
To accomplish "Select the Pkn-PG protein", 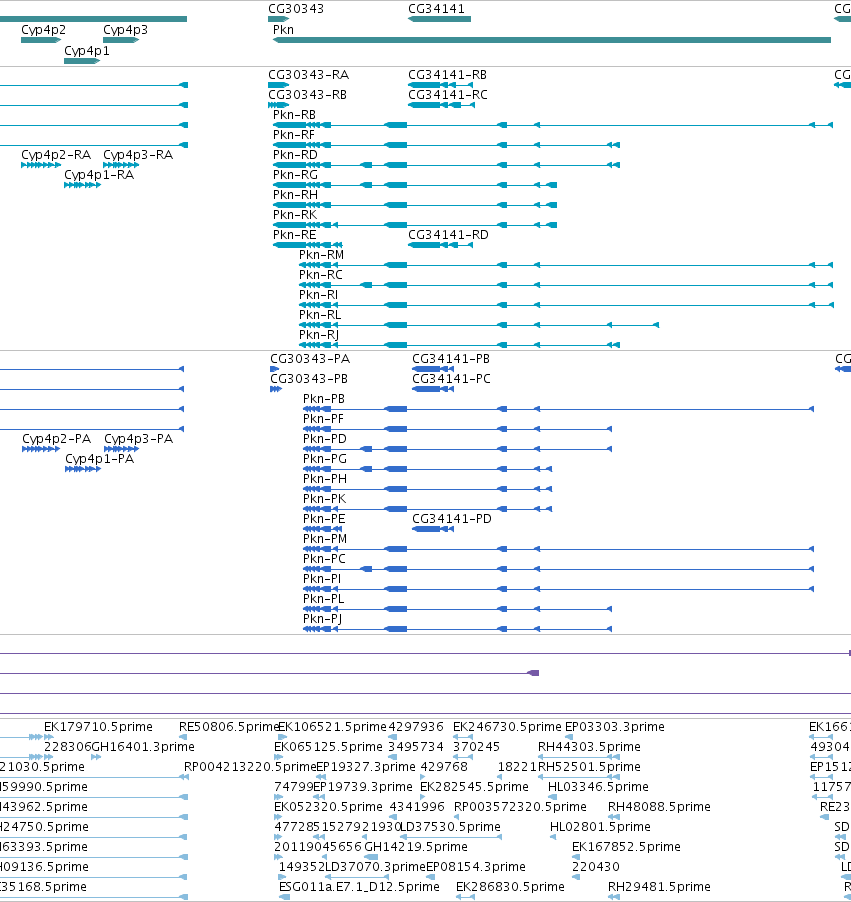I will pyautogui.click(x=325, y=458).
